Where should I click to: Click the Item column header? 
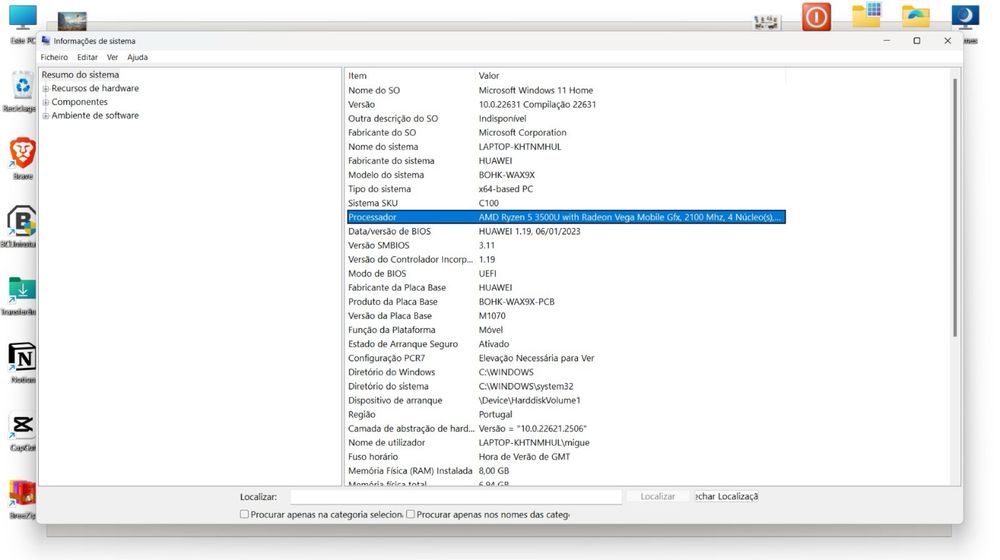[409, 76]
